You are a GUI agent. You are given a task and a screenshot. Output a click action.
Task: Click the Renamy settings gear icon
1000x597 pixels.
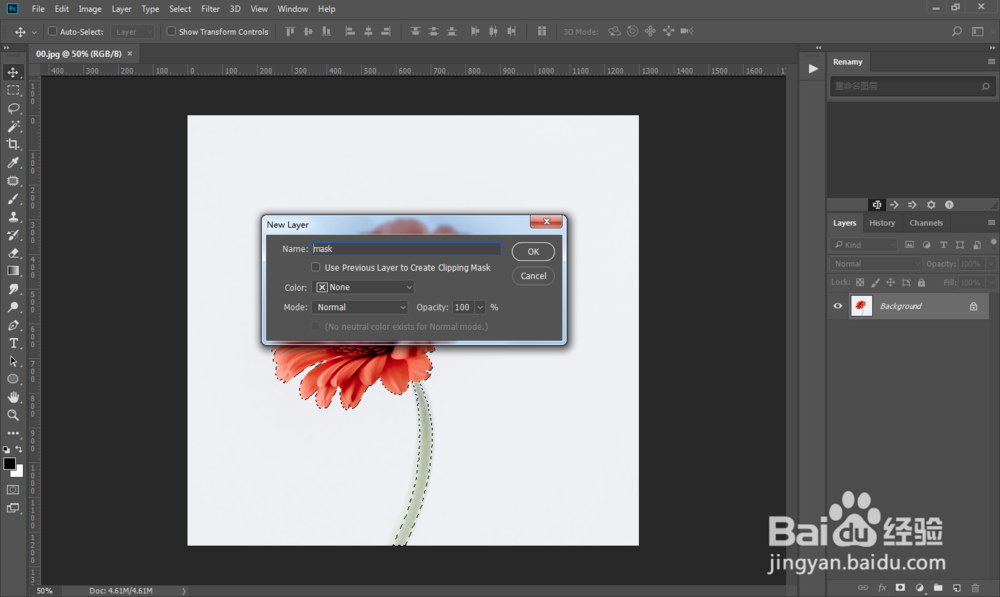(x=930, y=205)
